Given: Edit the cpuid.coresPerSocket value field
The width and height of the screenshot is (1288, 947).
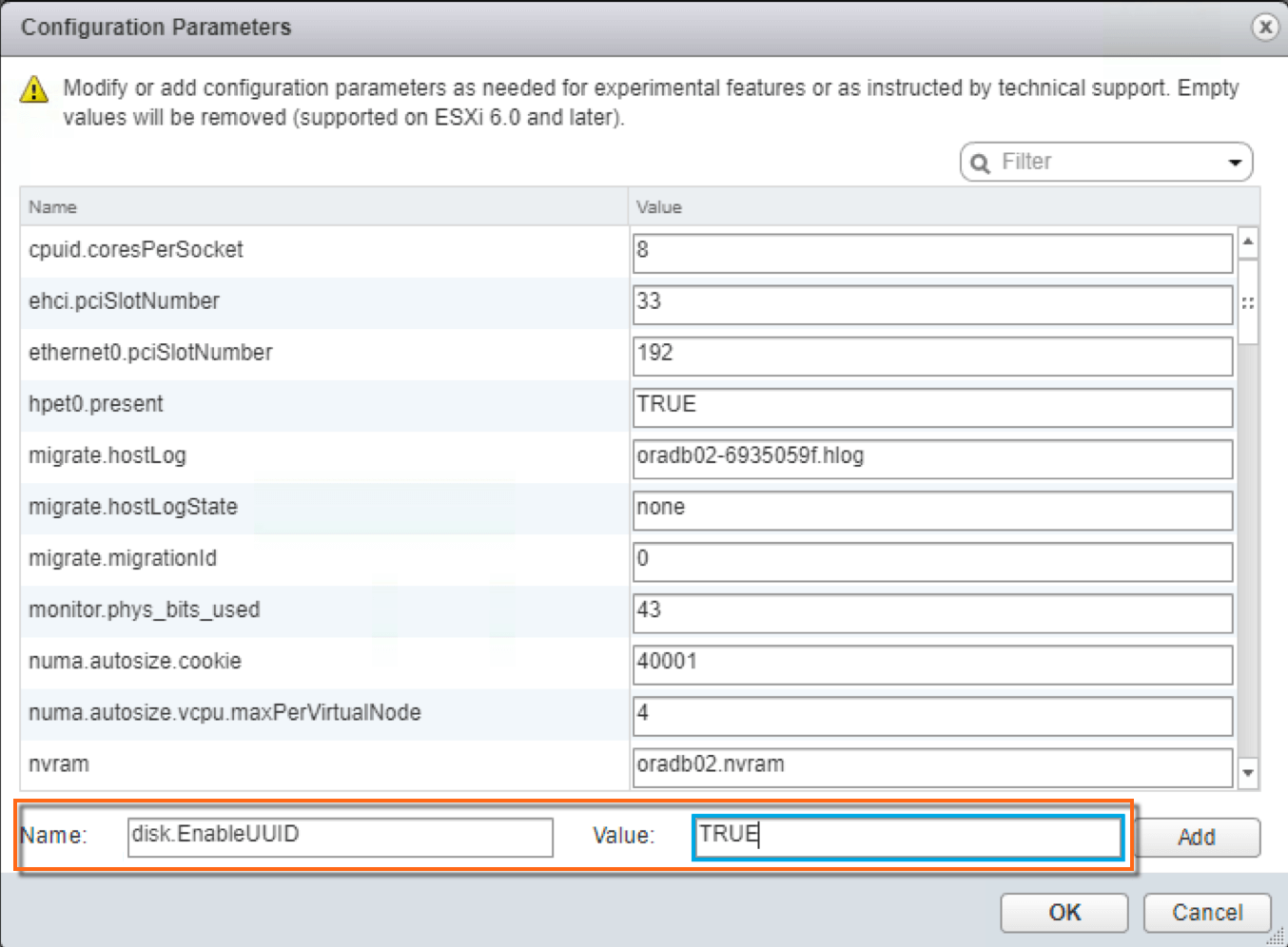Looking at the screenshot, I should (x=932, y=253).
